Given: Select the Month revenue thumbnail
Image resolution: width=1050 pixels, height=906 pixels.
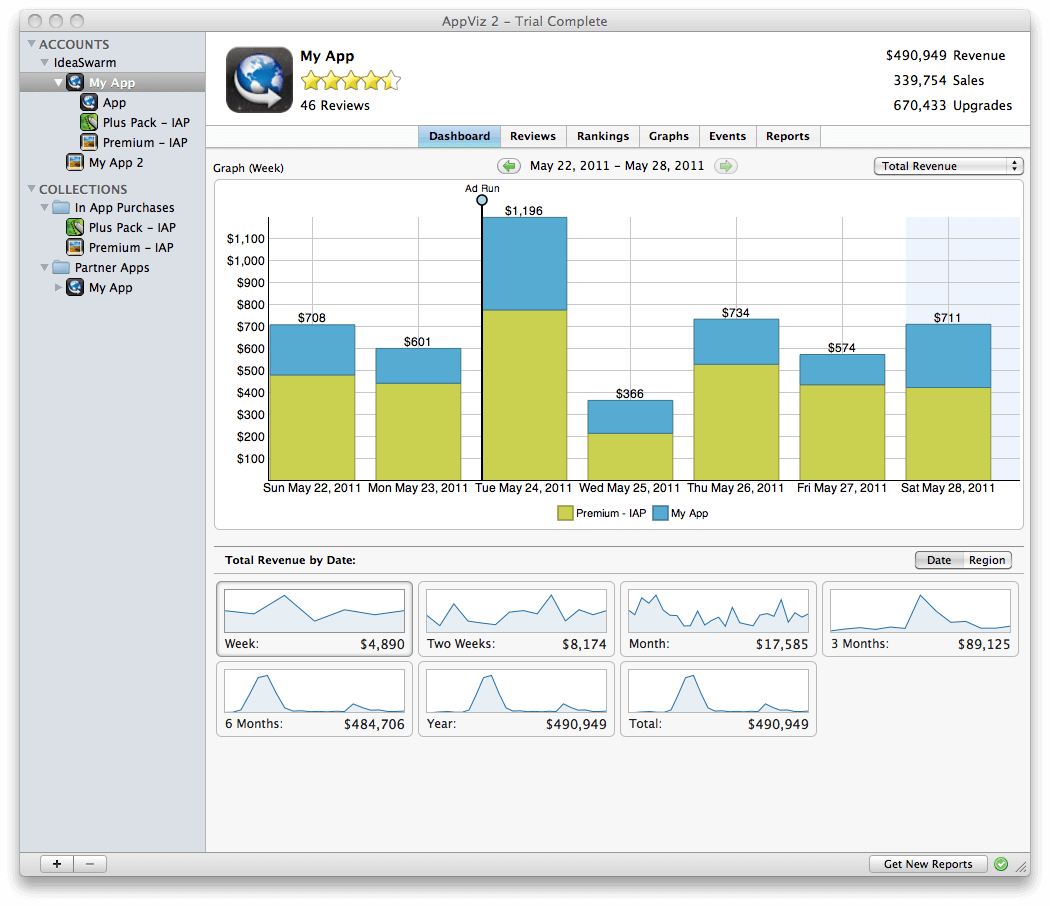Looking at the screenshot, I should tap(718, 619).
